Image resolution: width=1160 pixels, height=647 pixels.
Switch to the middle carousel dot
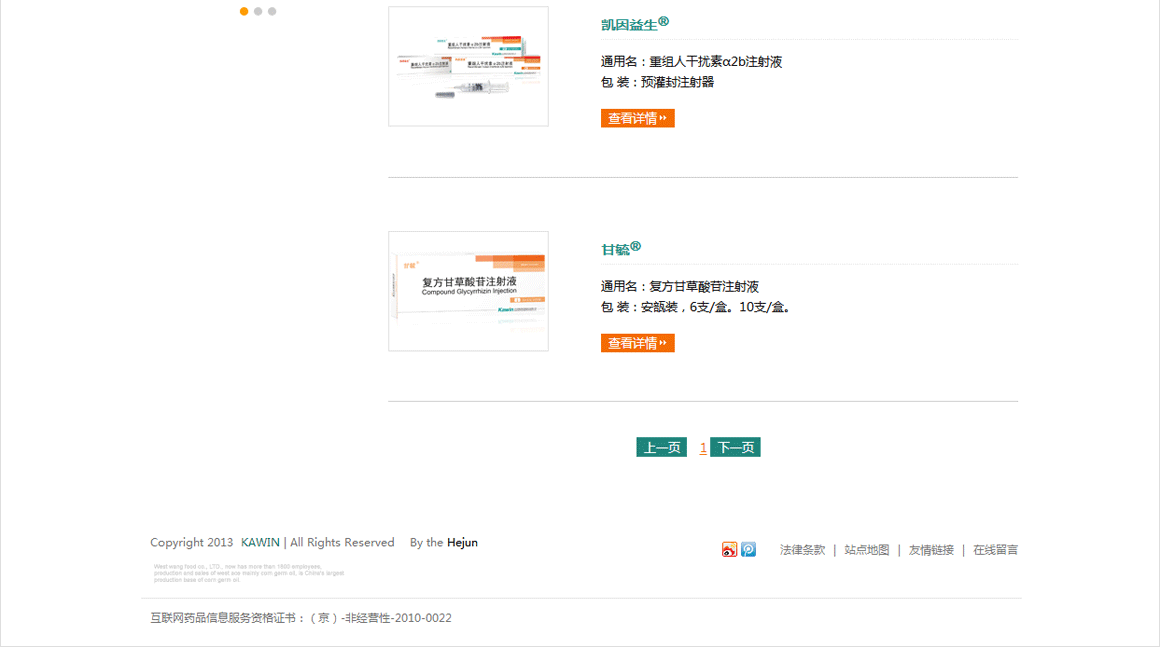[x=258, y=11]
